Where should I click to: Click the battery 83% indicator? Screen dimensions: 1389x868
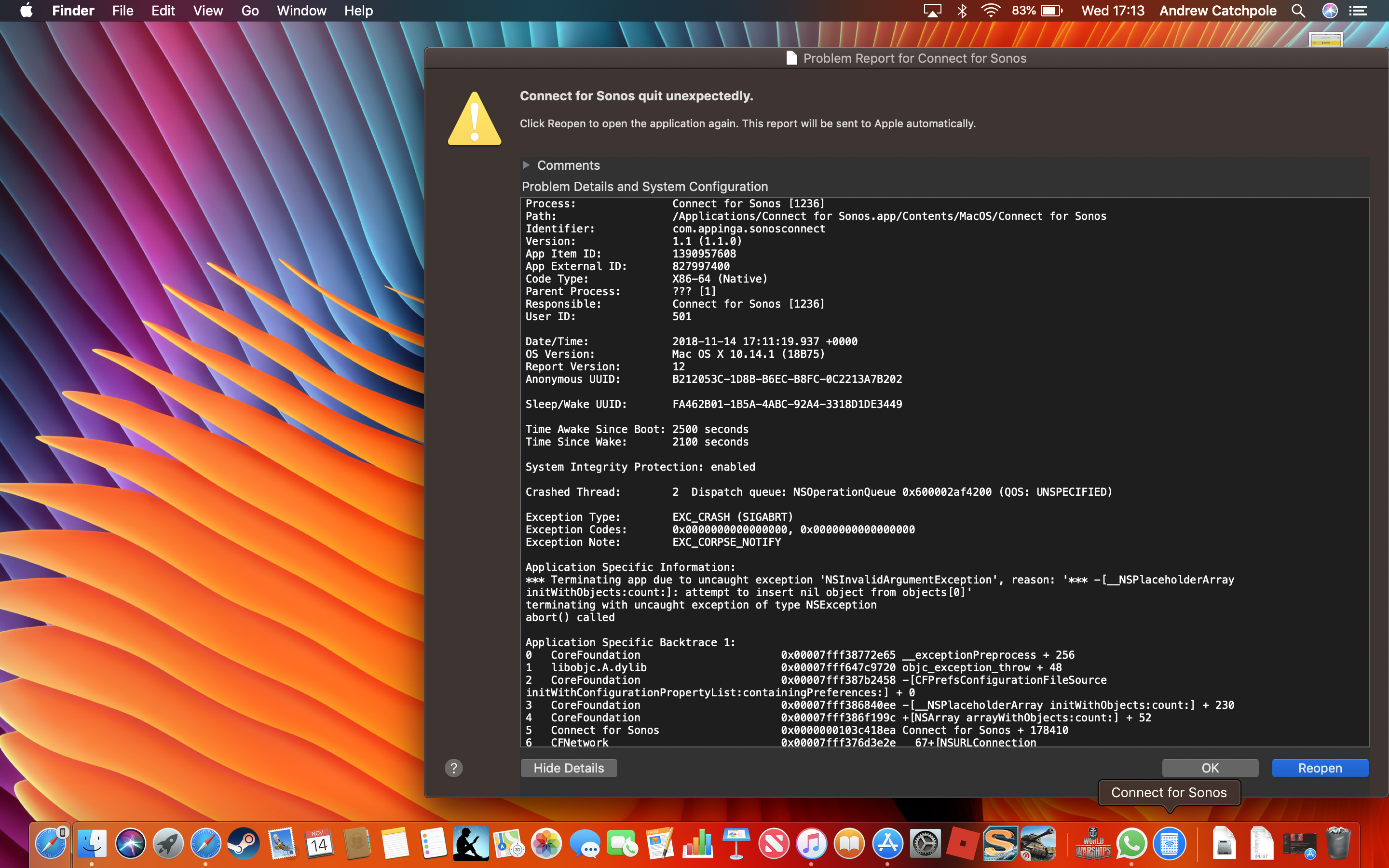[1038, 10]
